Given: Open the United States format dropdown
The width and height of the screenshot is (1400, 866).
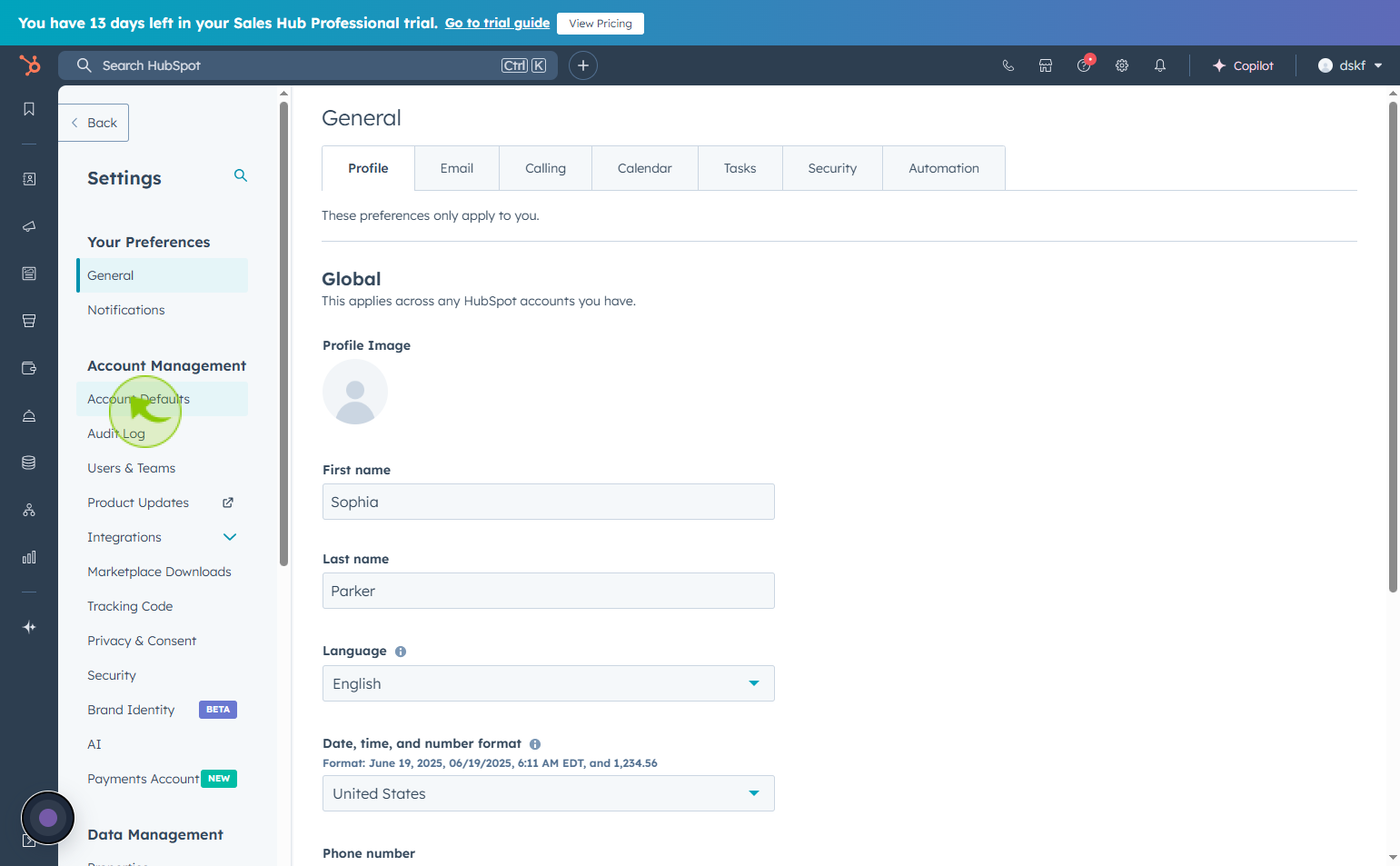Looking at the screenshot, I should (549, 793).
